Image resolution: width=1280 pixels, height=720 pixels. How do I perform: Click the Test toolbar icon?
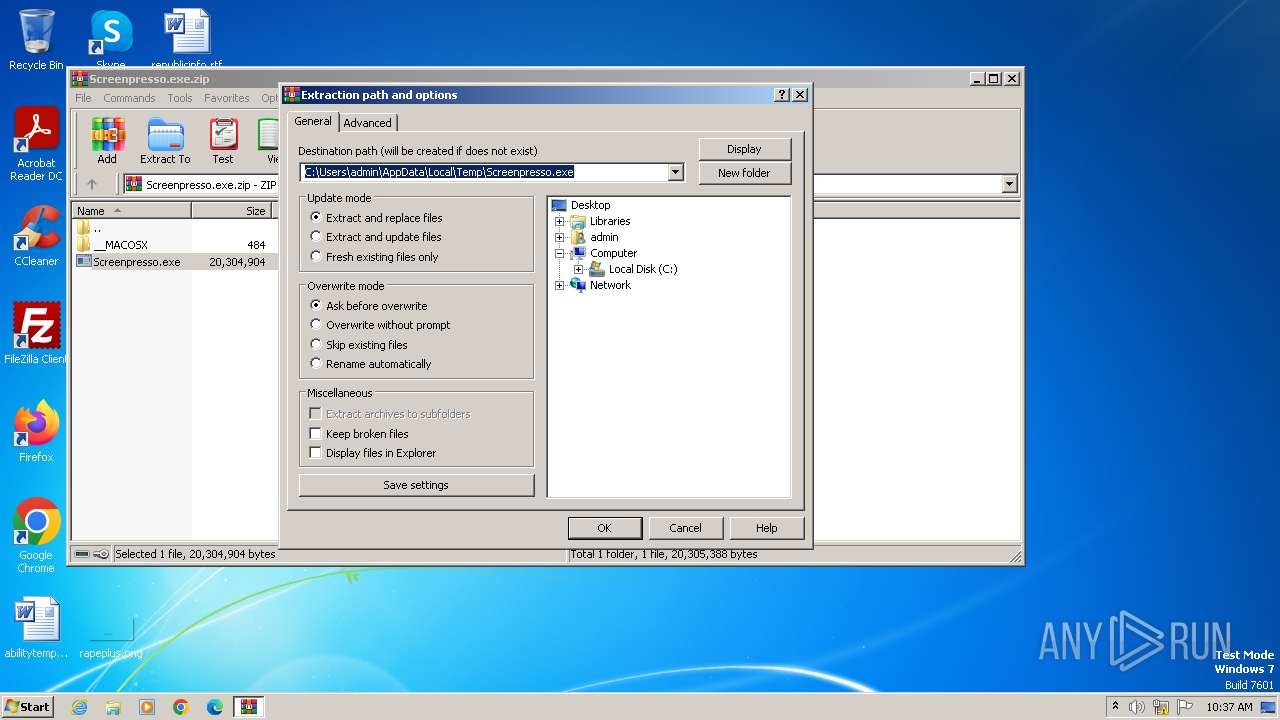[223, 141]
